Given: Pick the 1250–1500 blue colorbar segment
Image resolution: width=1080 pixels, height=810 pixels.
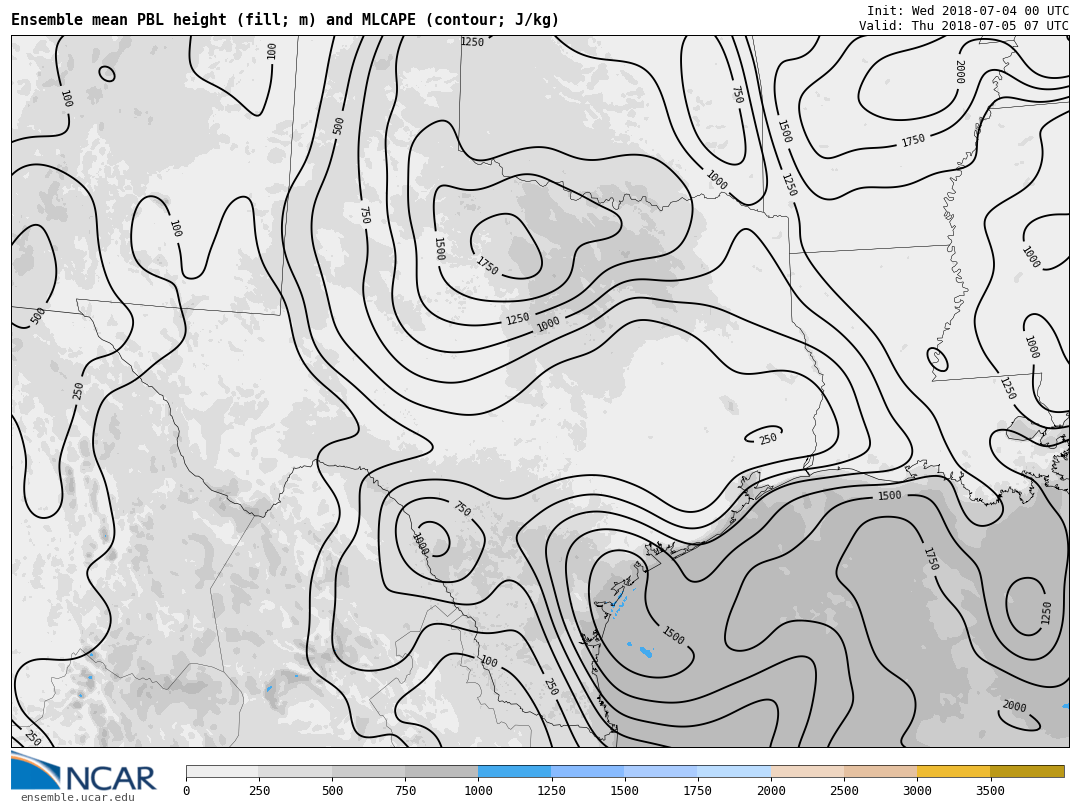Looking at the screenshot, I should 588,771.
